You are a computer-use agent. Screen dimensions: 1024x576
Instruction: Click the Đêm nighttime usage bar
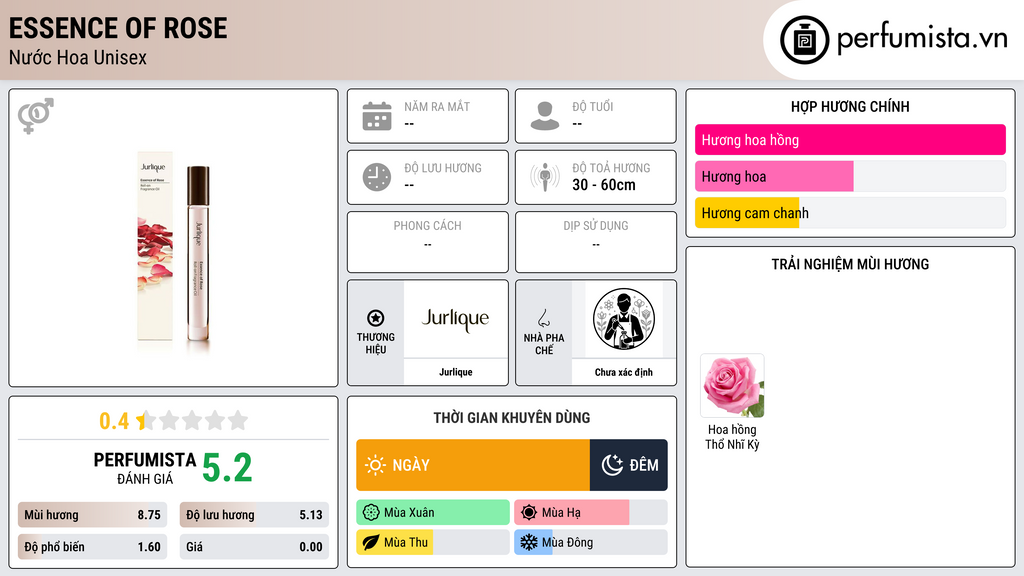point(629,465)
